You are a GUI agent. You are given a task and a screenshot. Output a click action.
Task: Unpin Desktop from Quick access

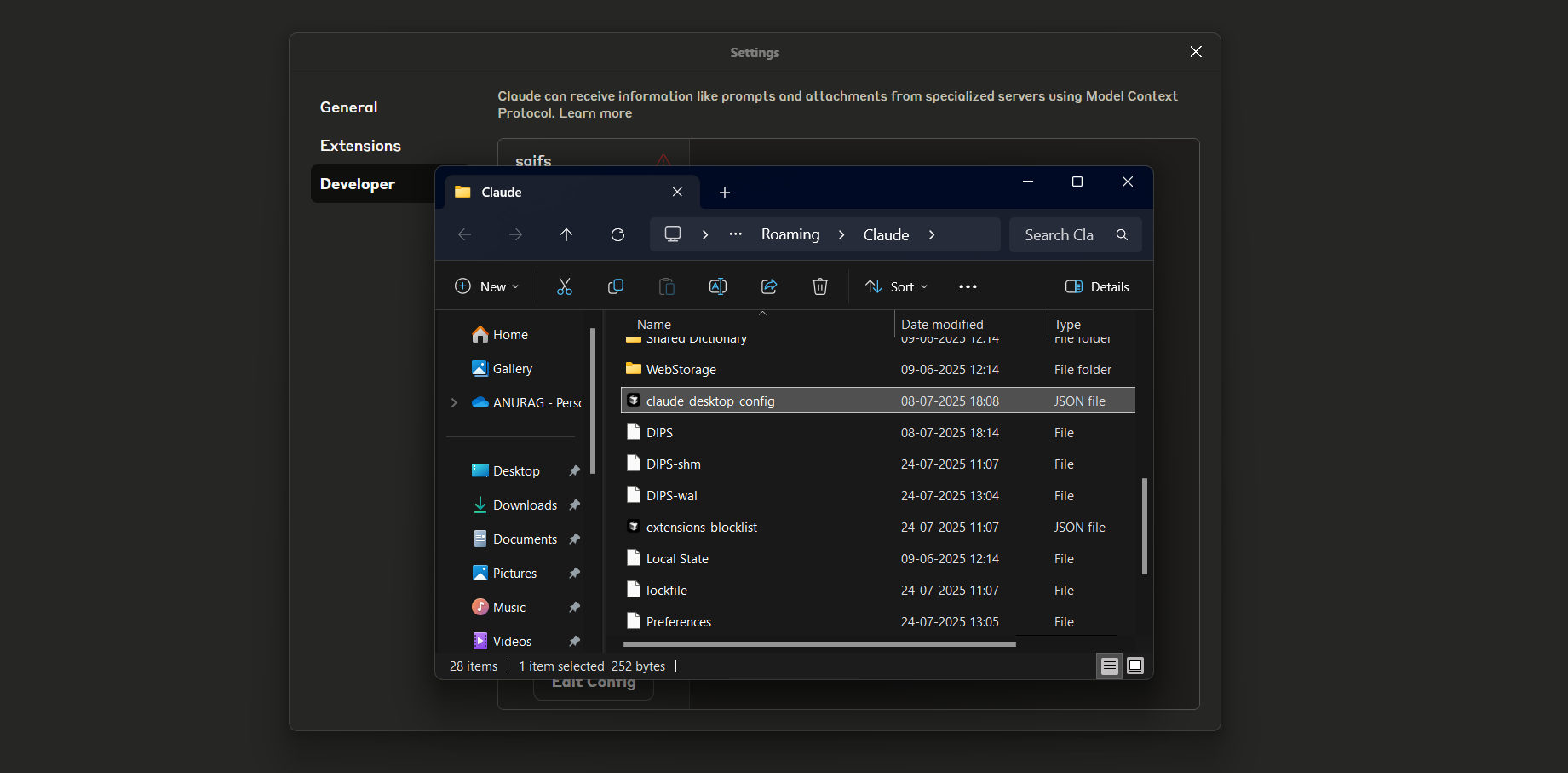[574, 470]
